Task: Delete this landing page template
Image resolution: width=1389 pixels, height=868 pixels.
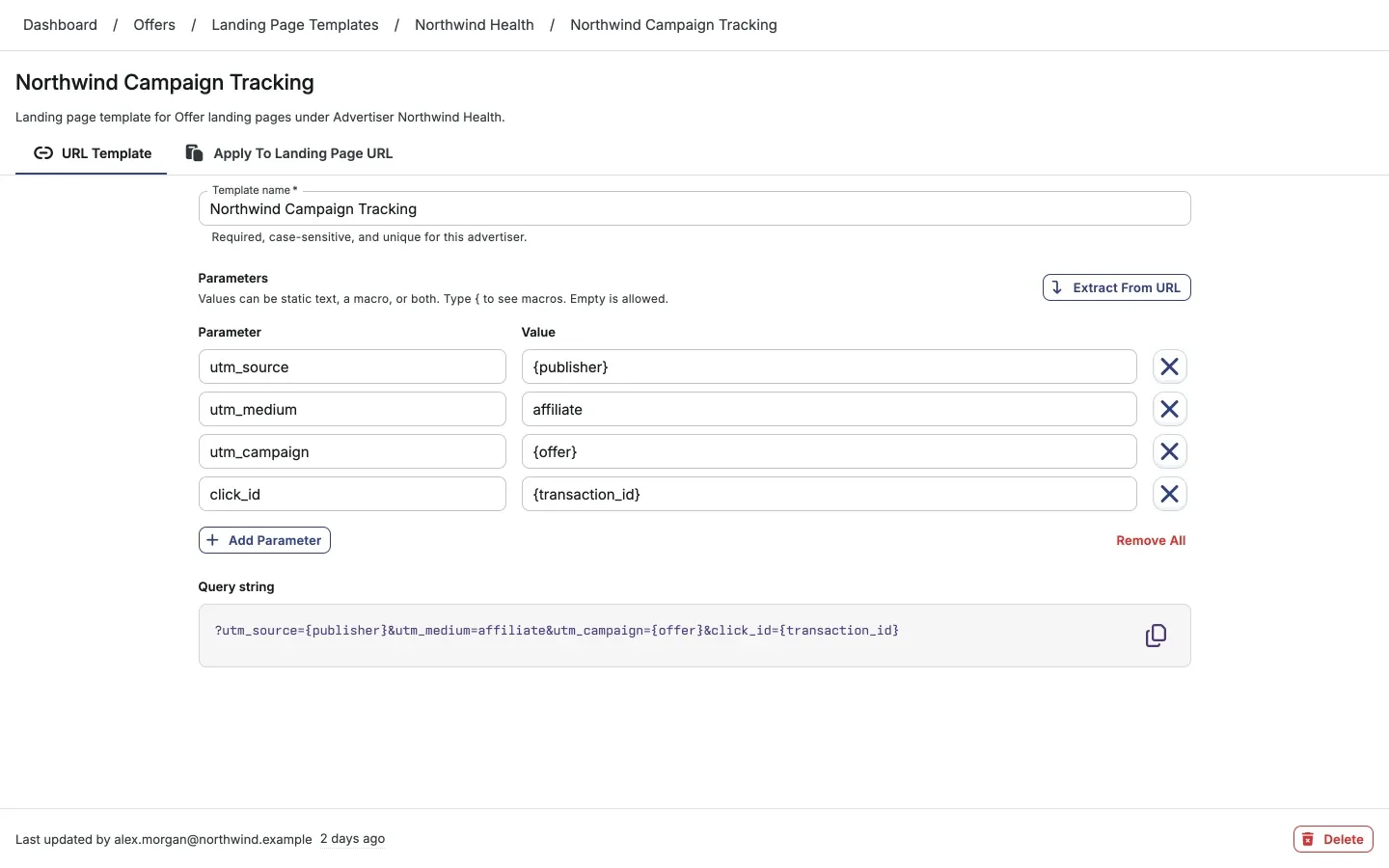Action: click(1333, 839)
